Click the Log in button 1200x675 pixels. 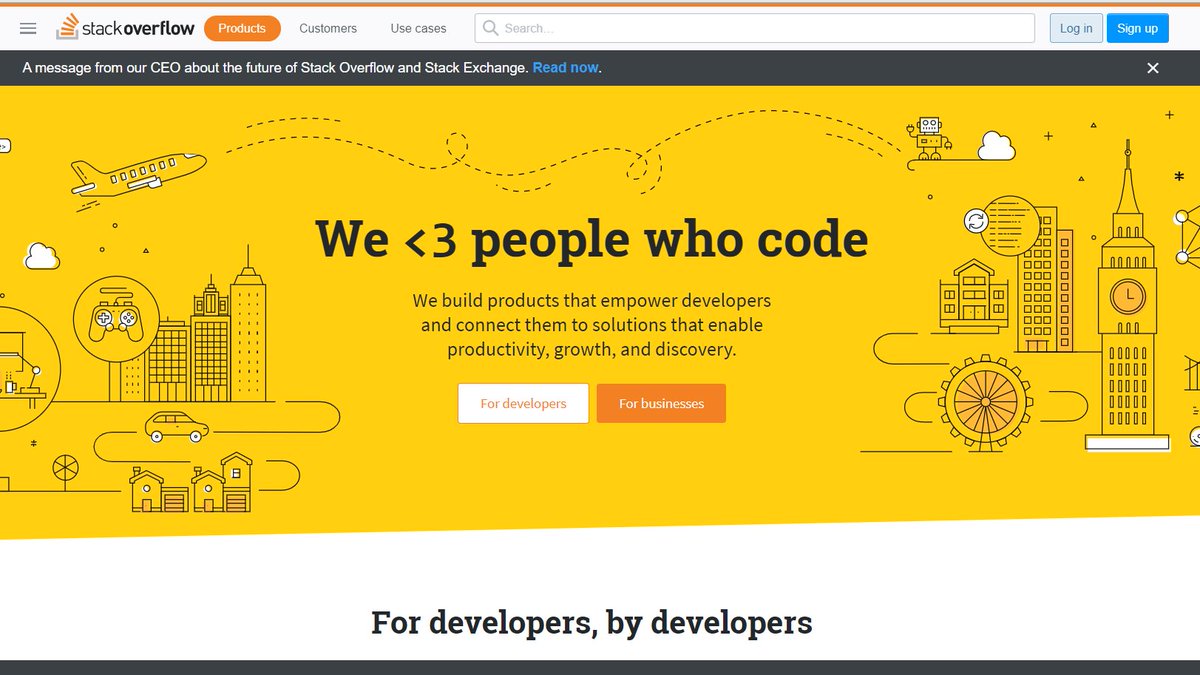point(1076,28)
